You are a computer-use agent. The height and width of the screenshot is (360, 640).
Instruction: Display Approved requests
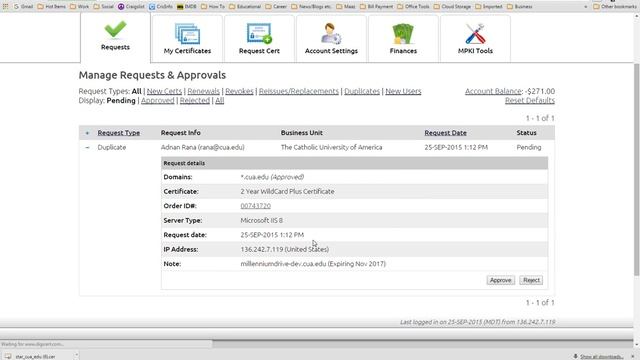point(158,100)
